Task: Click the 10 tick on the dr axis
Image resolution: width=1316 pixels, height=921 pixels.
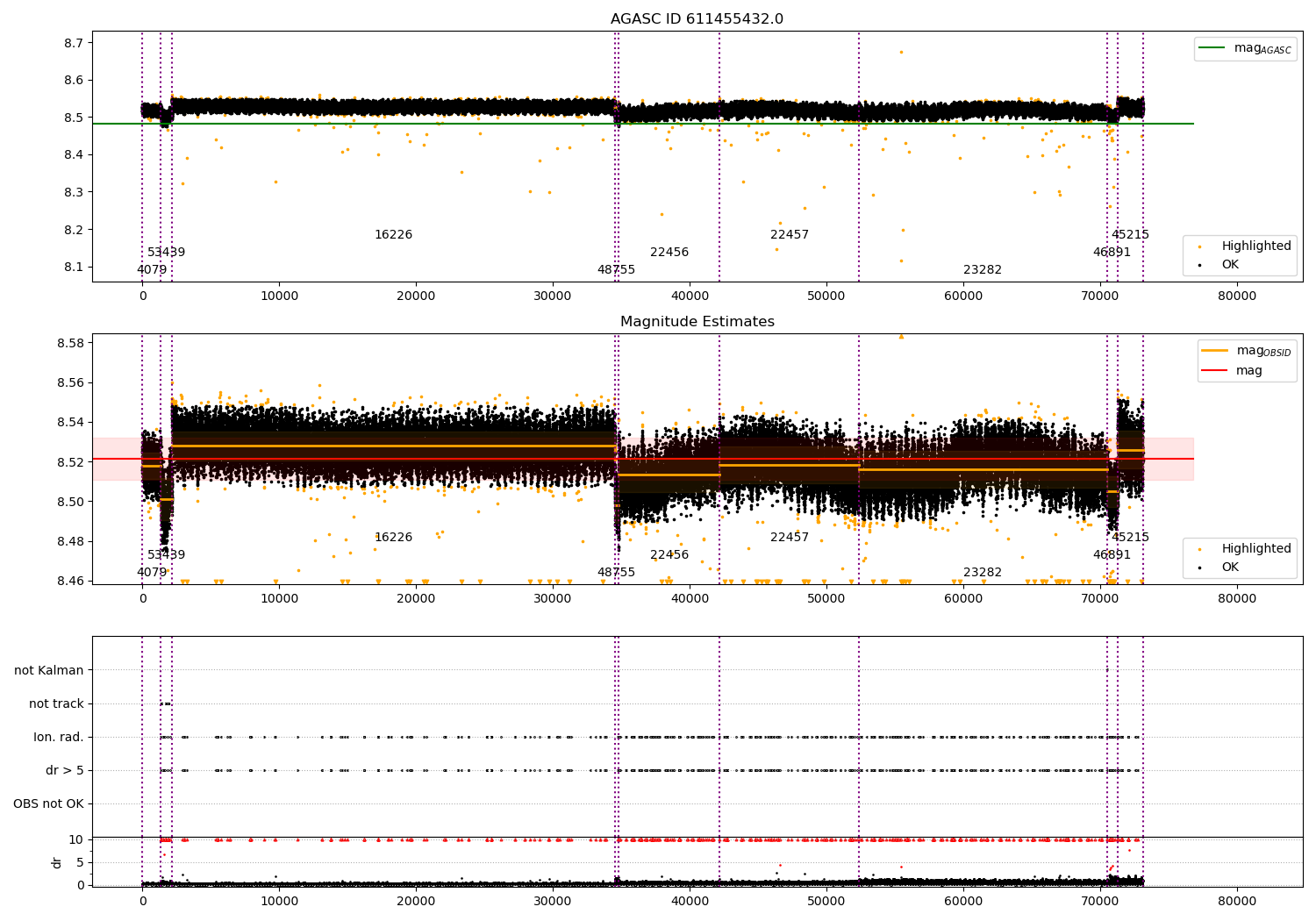Action: [x=76, y=839]
